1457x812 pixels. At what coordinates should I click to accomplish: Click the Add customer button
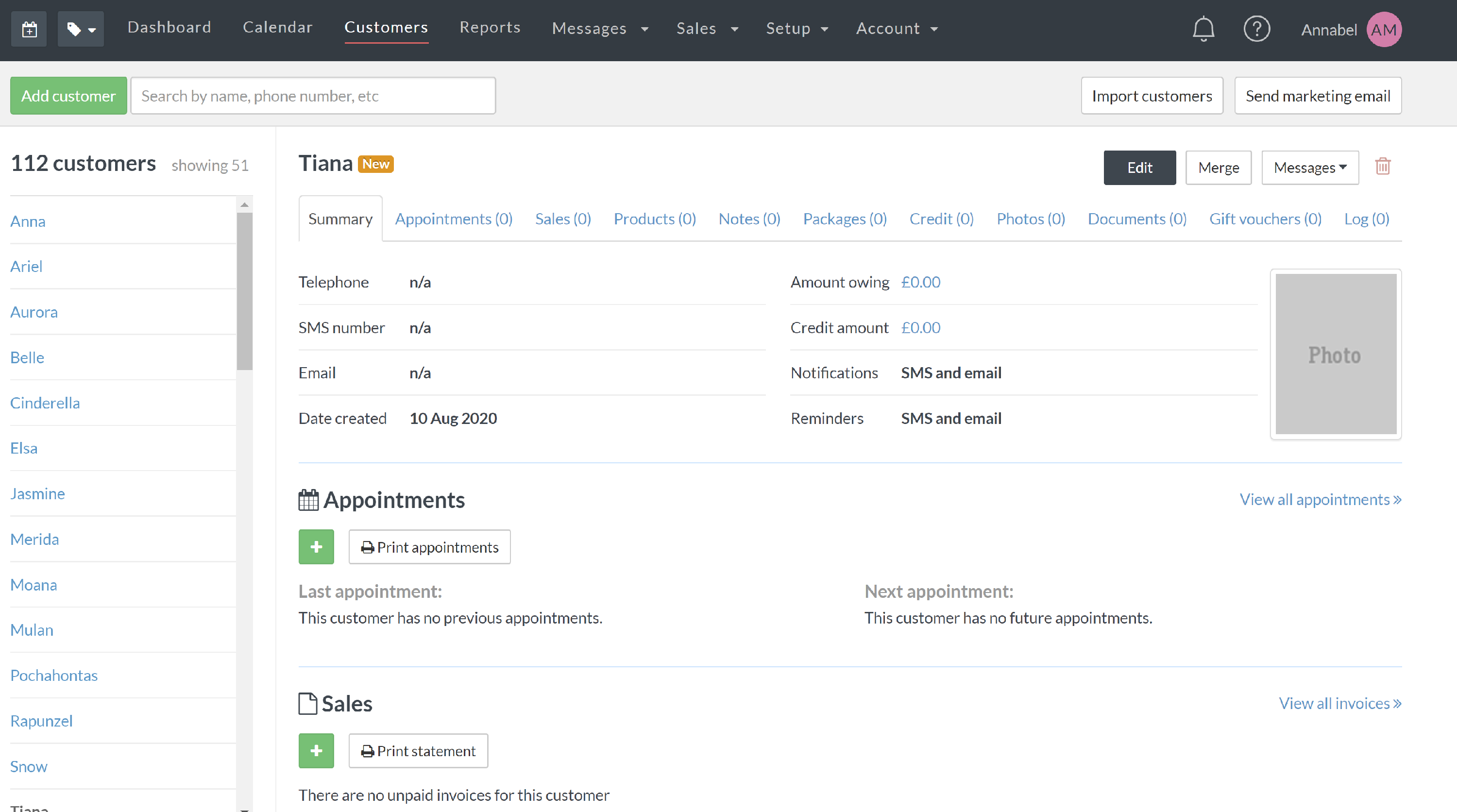point(68,96)
